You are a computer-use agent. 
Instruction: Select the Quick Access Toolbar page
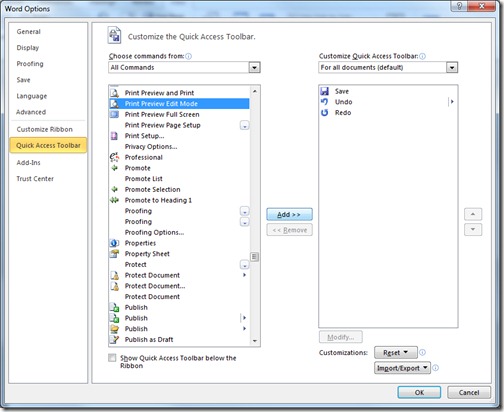(x=48, y=145)
